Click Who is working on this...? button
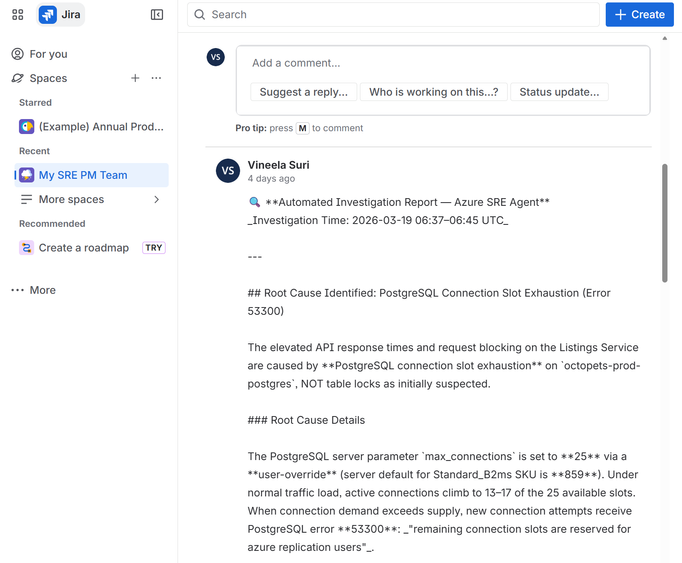 [434, 92]
